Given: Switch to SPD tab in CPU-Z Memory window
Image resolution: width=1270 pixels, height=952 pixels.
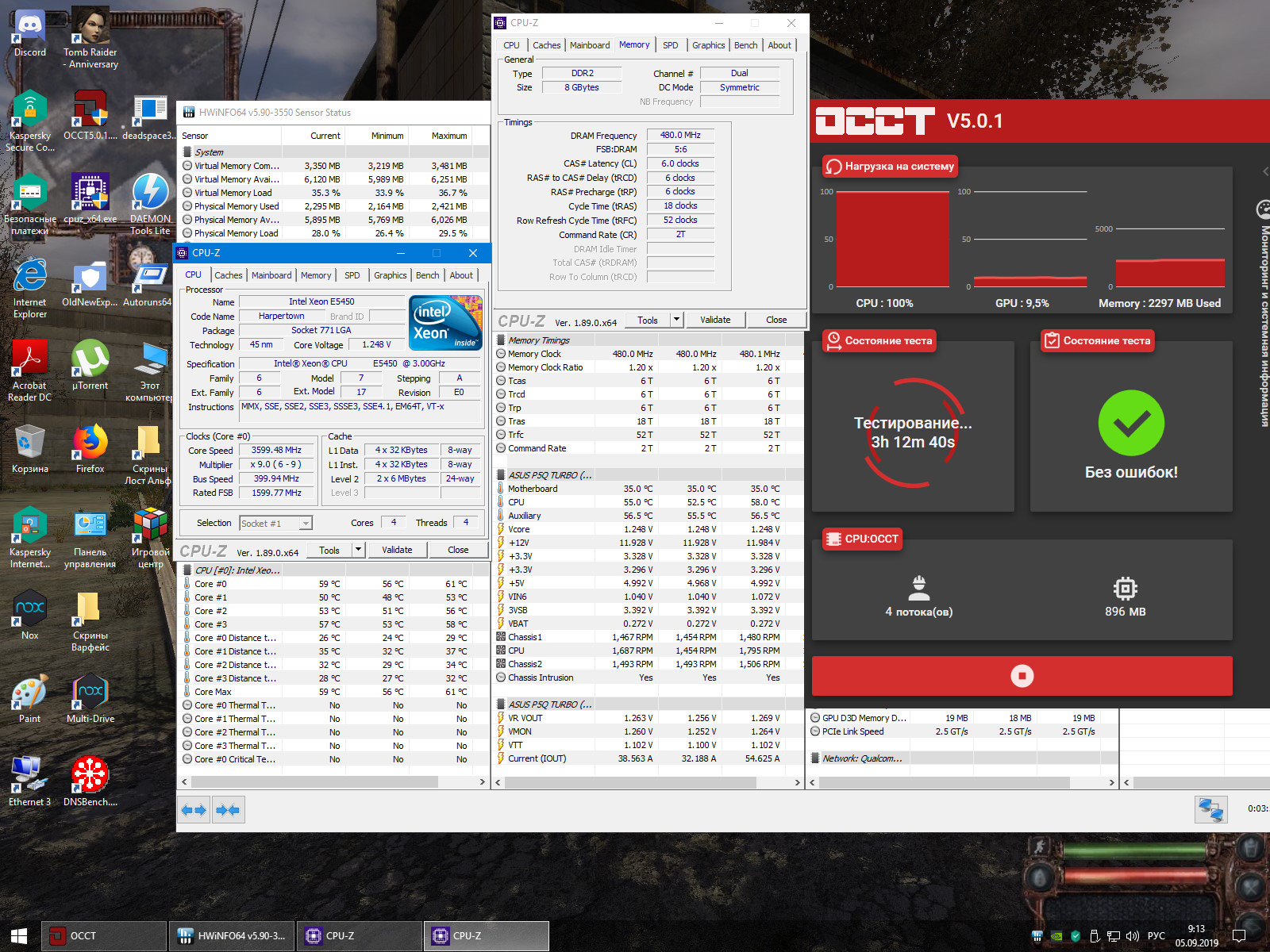Looking at the screenshot, I should click(671, 45).
